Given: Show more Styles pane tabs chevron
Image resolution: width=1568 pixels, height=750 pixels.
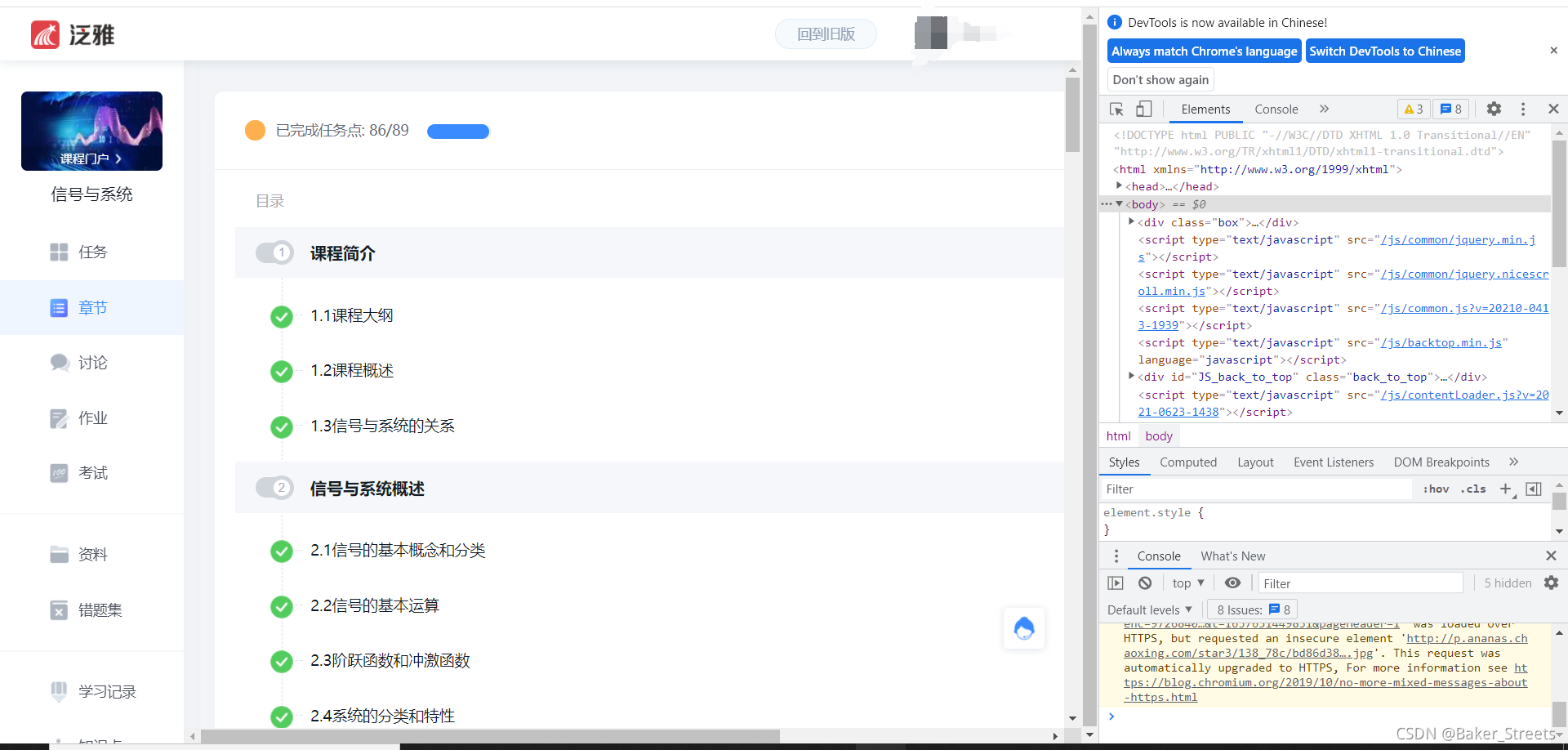Looking at the screenshot, I should coord(1513,462).
